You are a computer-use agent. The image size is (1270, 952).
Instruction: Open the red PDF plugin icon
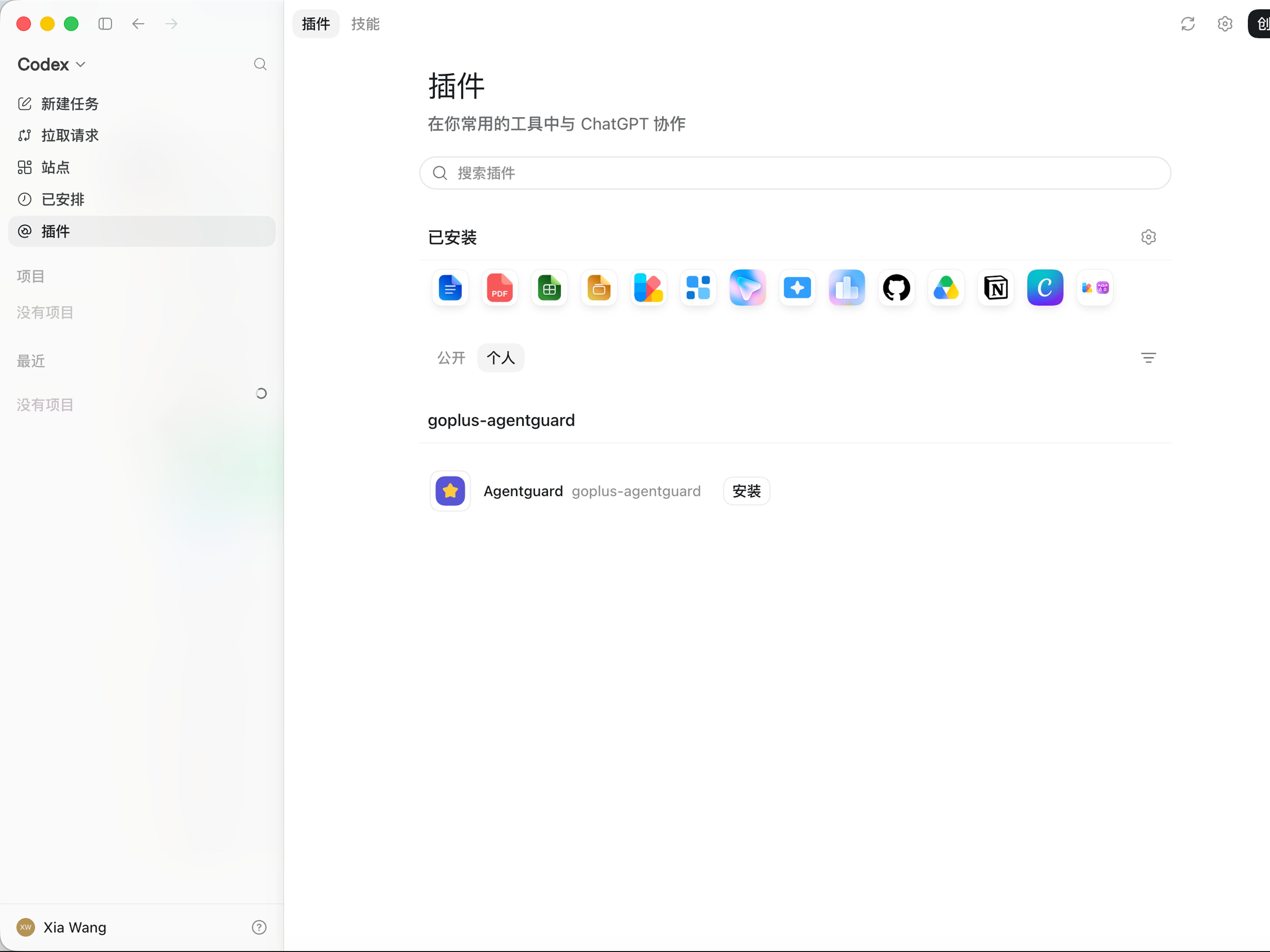499,288
